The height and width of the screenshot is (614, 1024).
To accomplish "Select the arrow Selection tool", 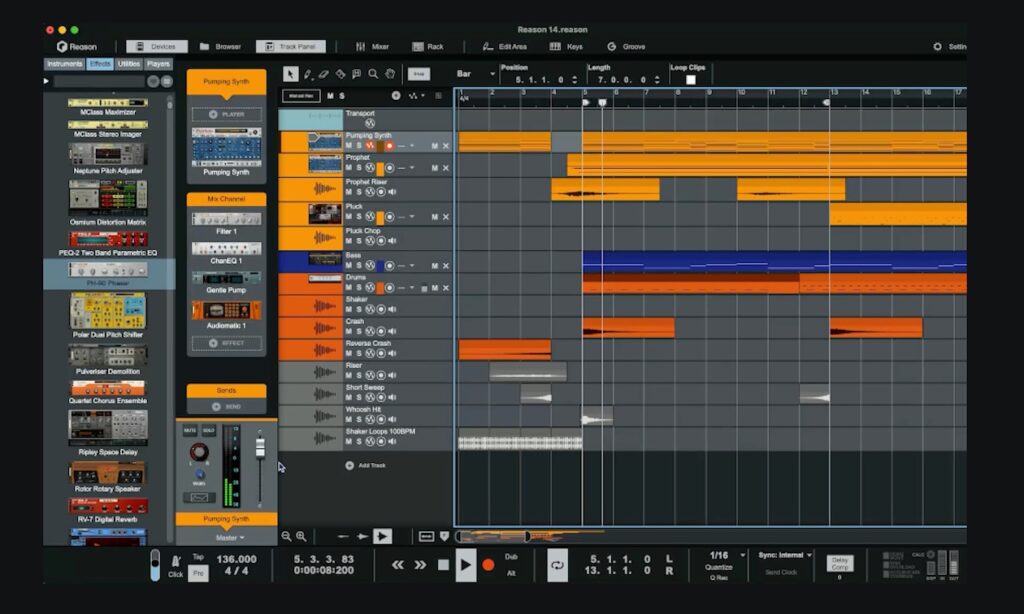I will coord(291,75).
